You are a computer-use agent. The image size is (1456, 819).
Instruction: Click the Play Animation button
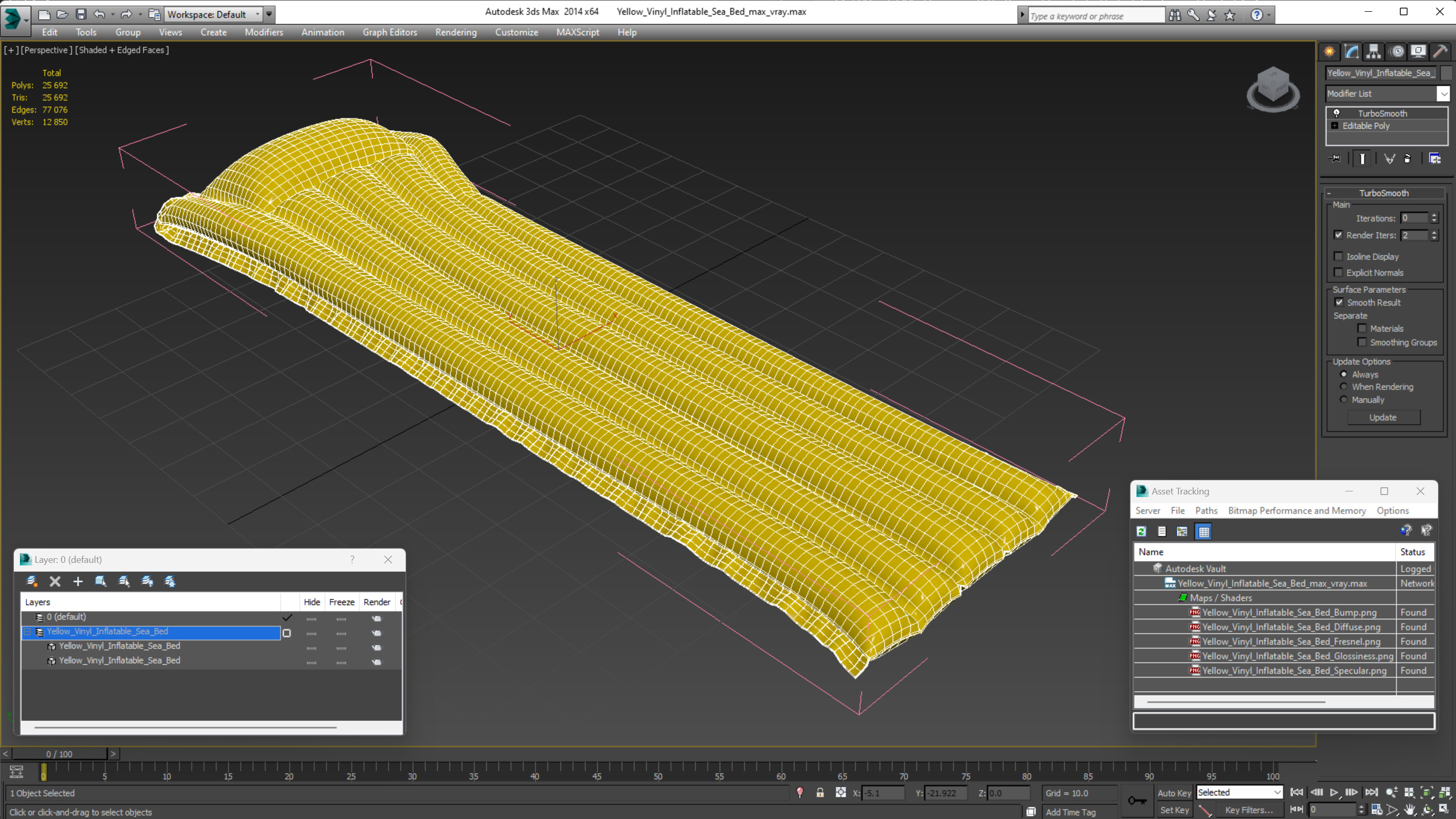[1334, 792]
